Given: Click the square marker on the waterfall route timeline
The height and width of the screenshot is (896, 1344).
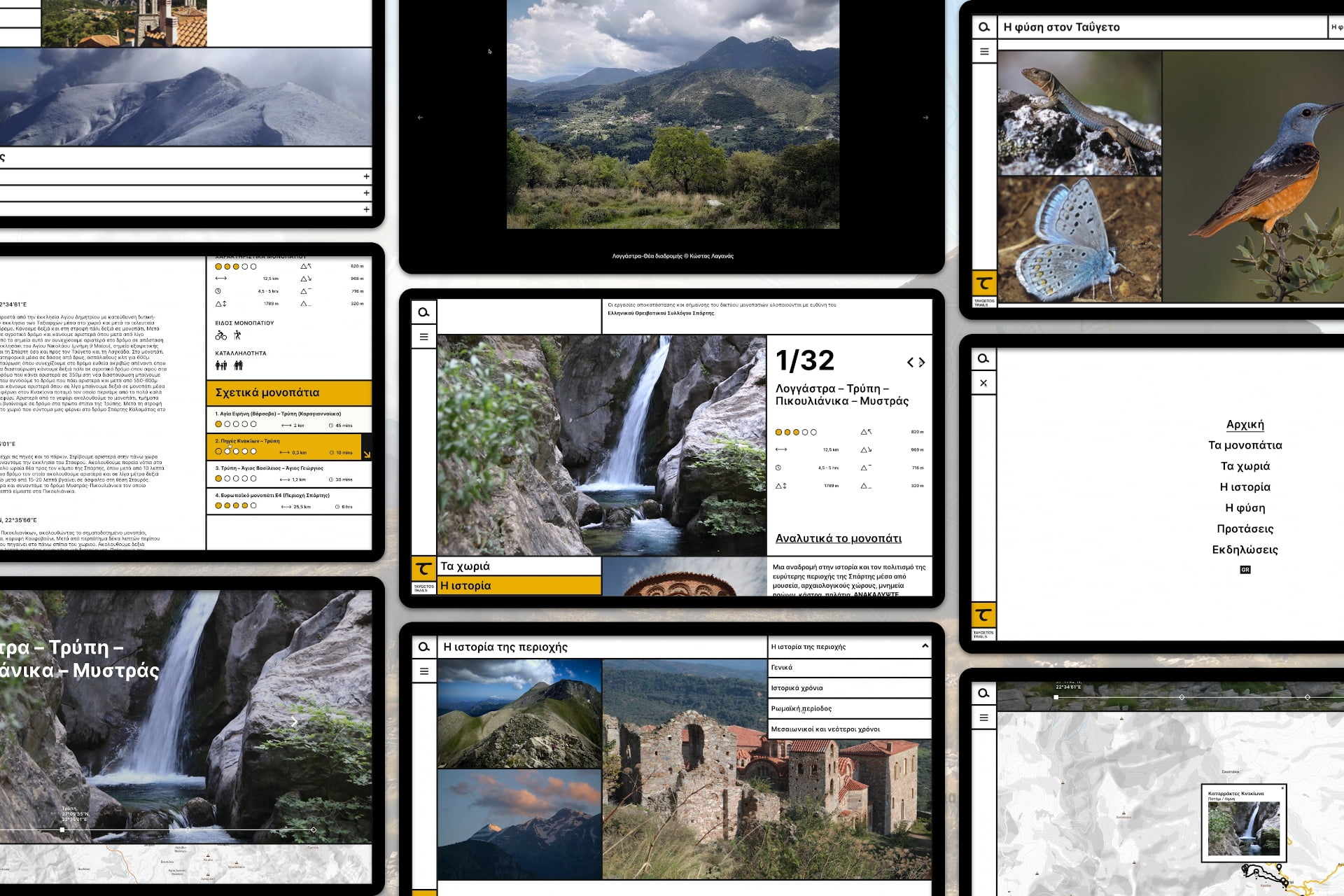Looking at the screenshot, I should point(62,829).
